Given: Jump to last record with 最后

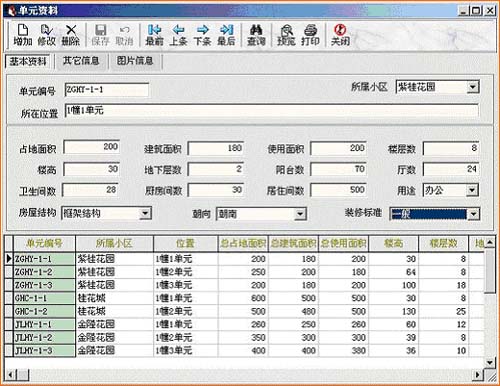Looking at the screenshot, I should (226, 35).
